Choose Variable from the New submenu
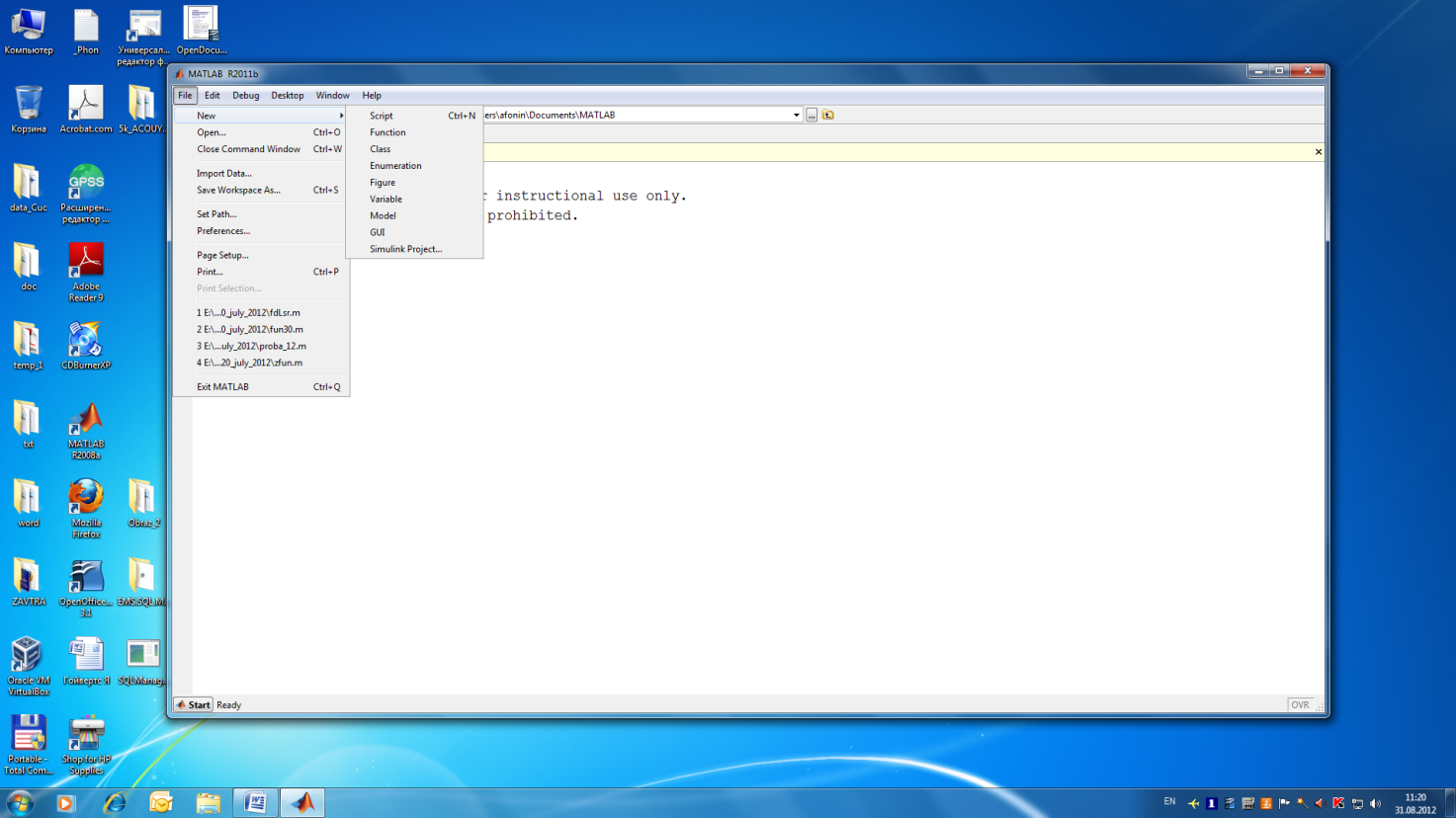This screenshot has height=818, width=1456. tap(414, 200)
